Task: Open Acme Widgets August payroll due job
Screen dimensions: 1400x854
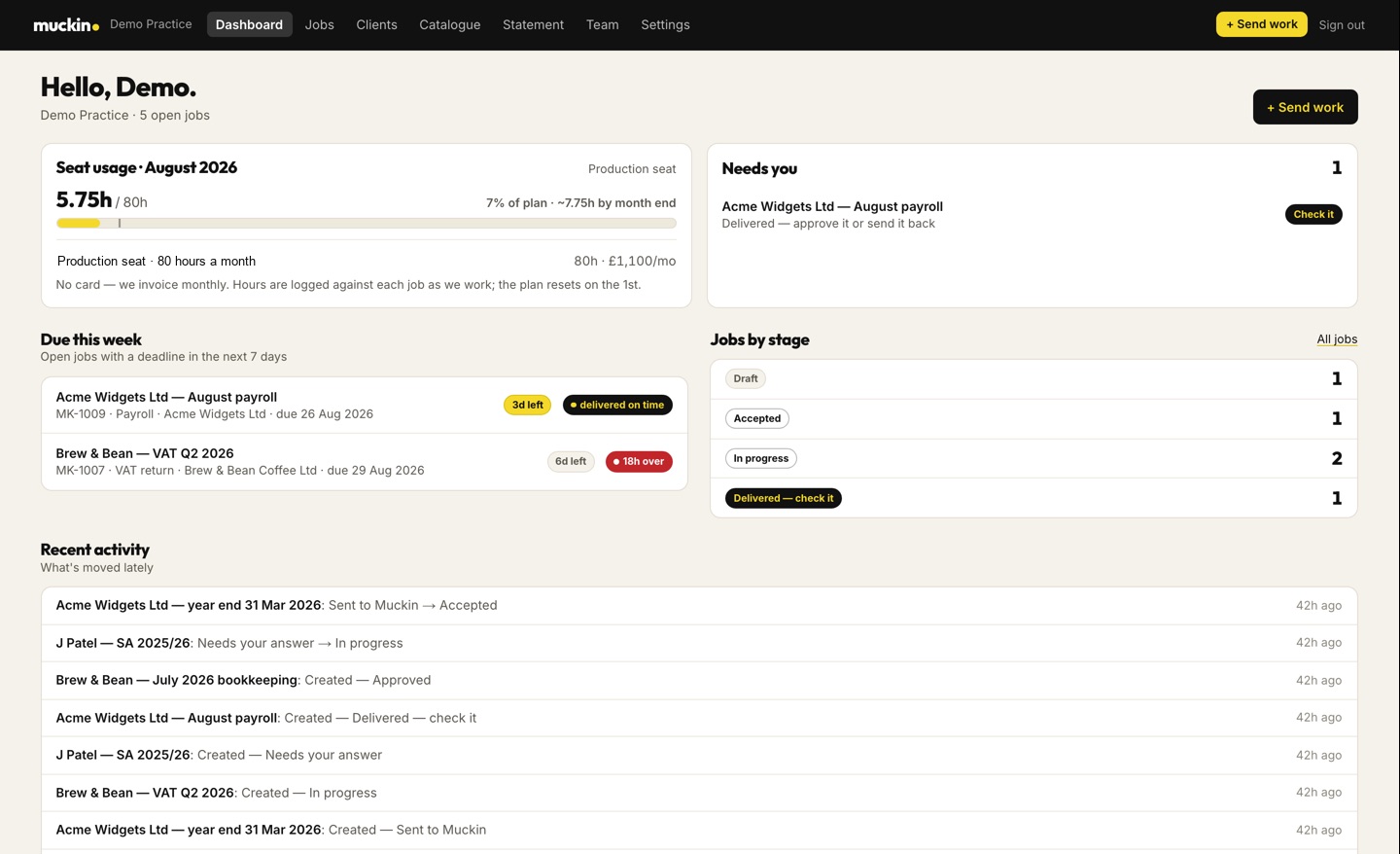Action: coord(365,405)
